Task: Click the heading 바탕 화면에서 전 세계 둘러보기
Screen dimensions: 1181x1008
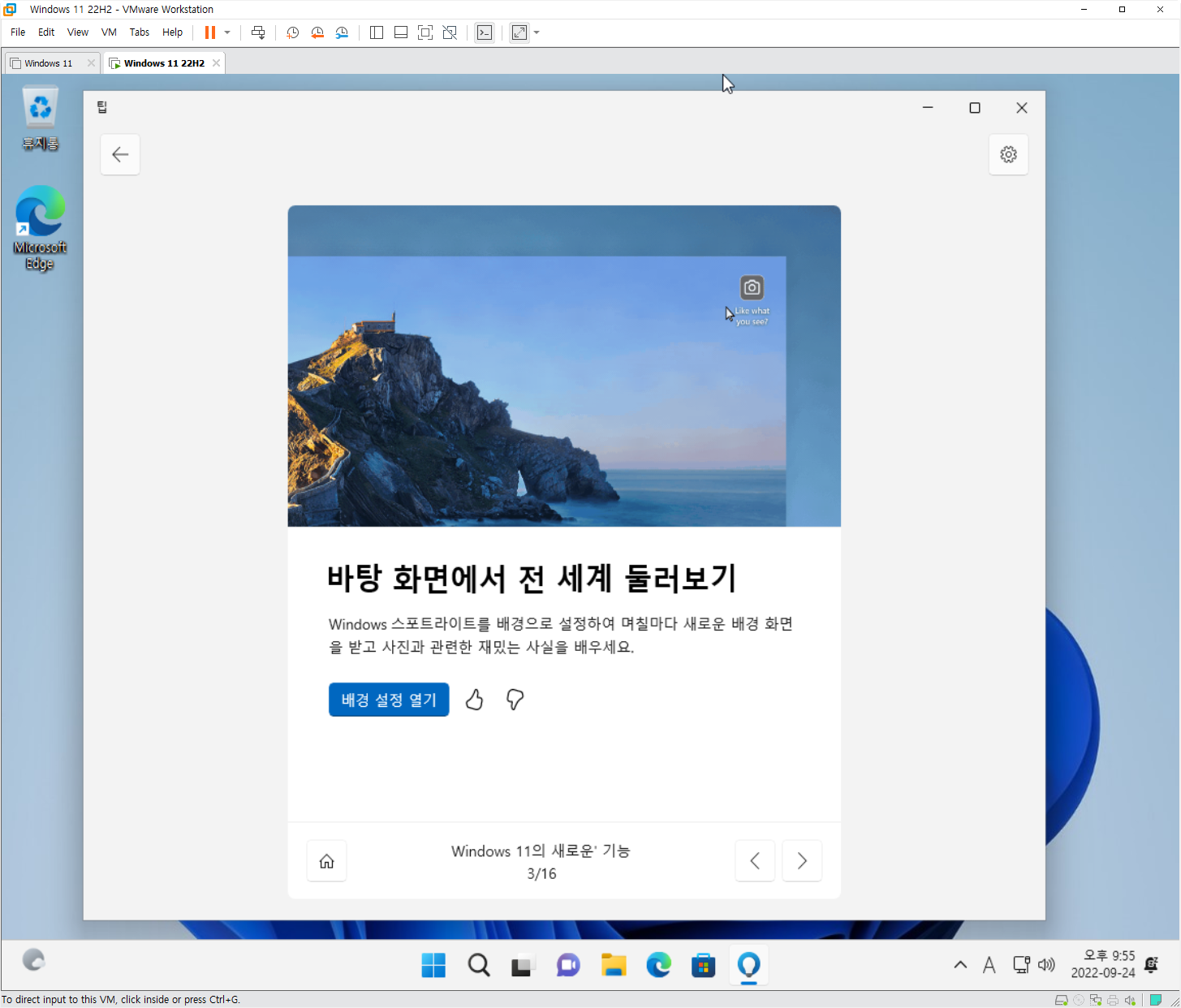Action: click(x=532, y=578)
